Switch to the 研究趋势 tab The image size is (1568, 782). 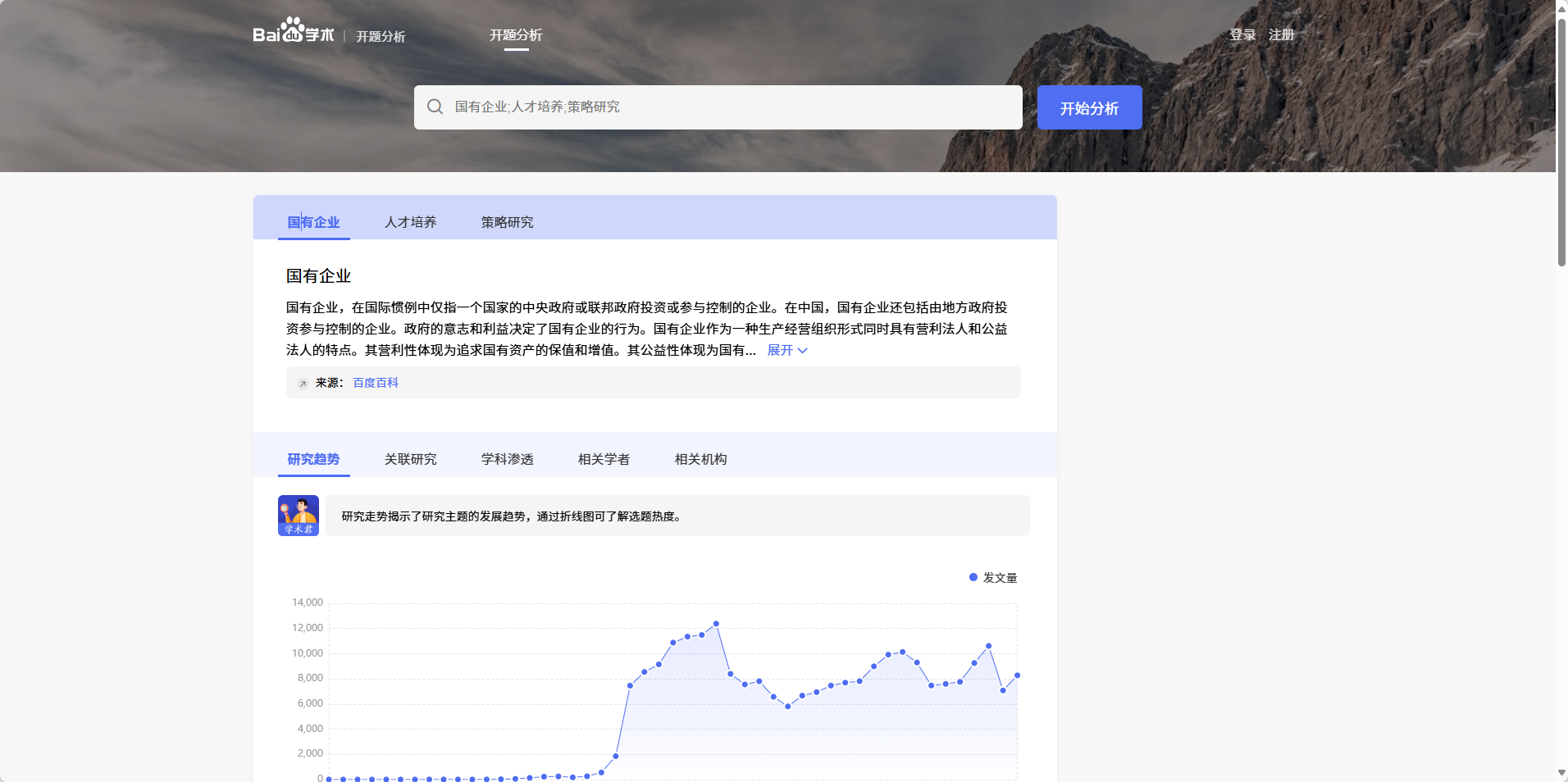pos(313,459)
